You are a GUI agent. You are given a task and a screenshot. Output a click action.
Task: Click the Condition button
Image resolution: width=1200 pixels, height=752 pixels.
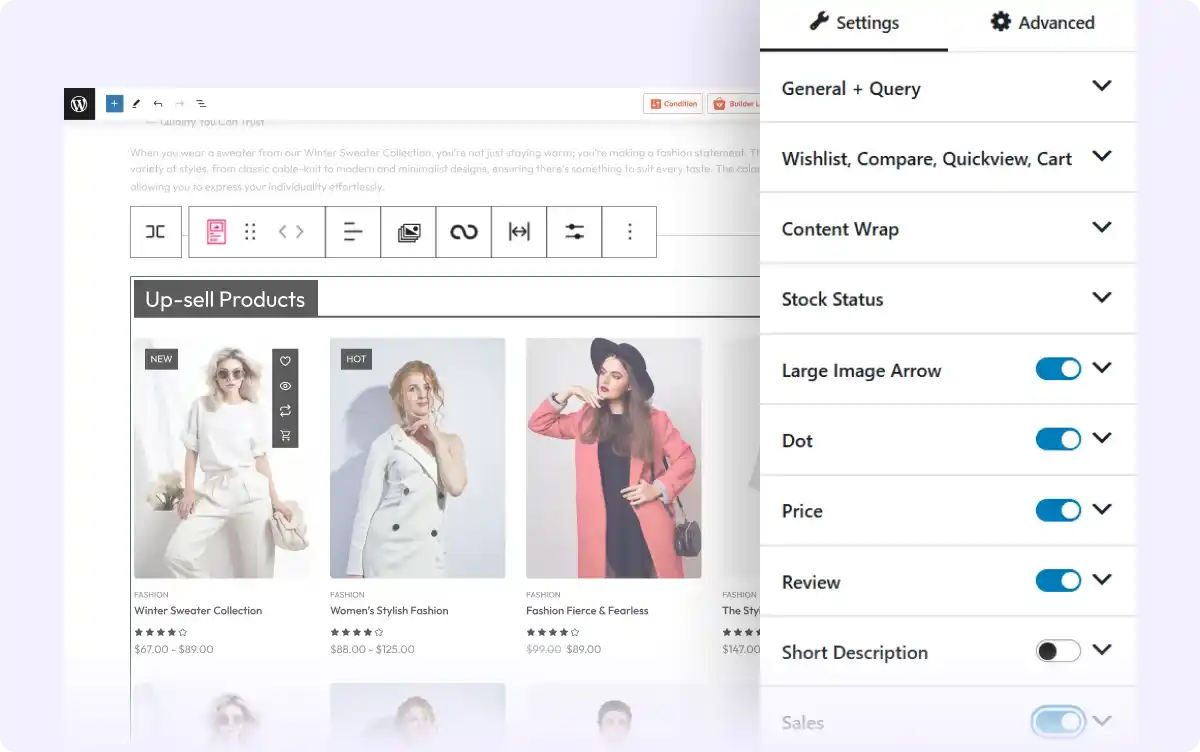click(x=672, y=103)
